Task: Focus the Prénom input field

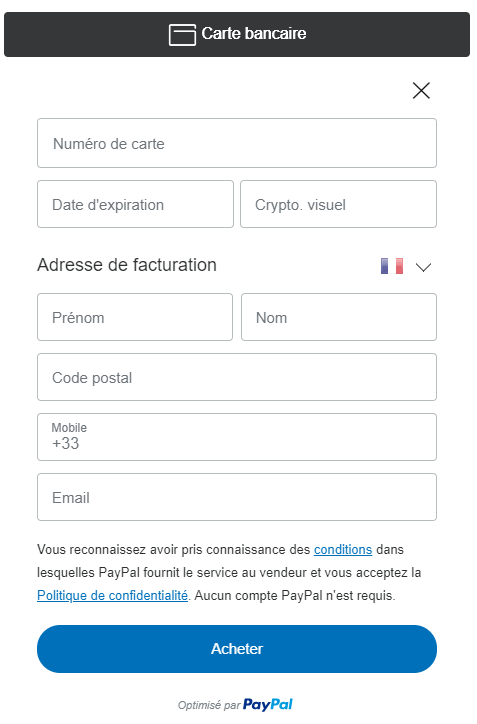Action: pos(135,317)
